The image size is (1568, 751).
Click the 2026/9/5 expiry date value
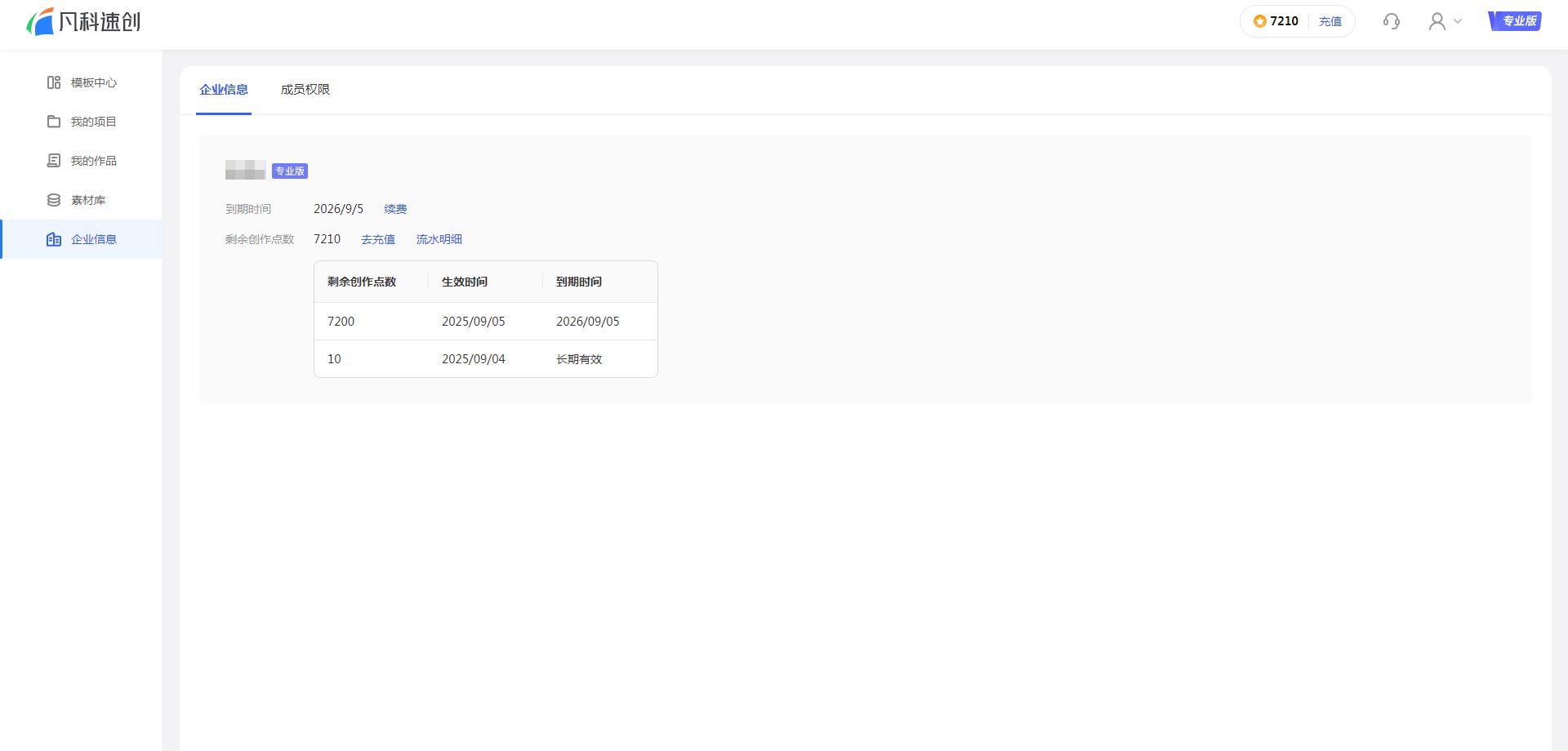tap(338, 209)
